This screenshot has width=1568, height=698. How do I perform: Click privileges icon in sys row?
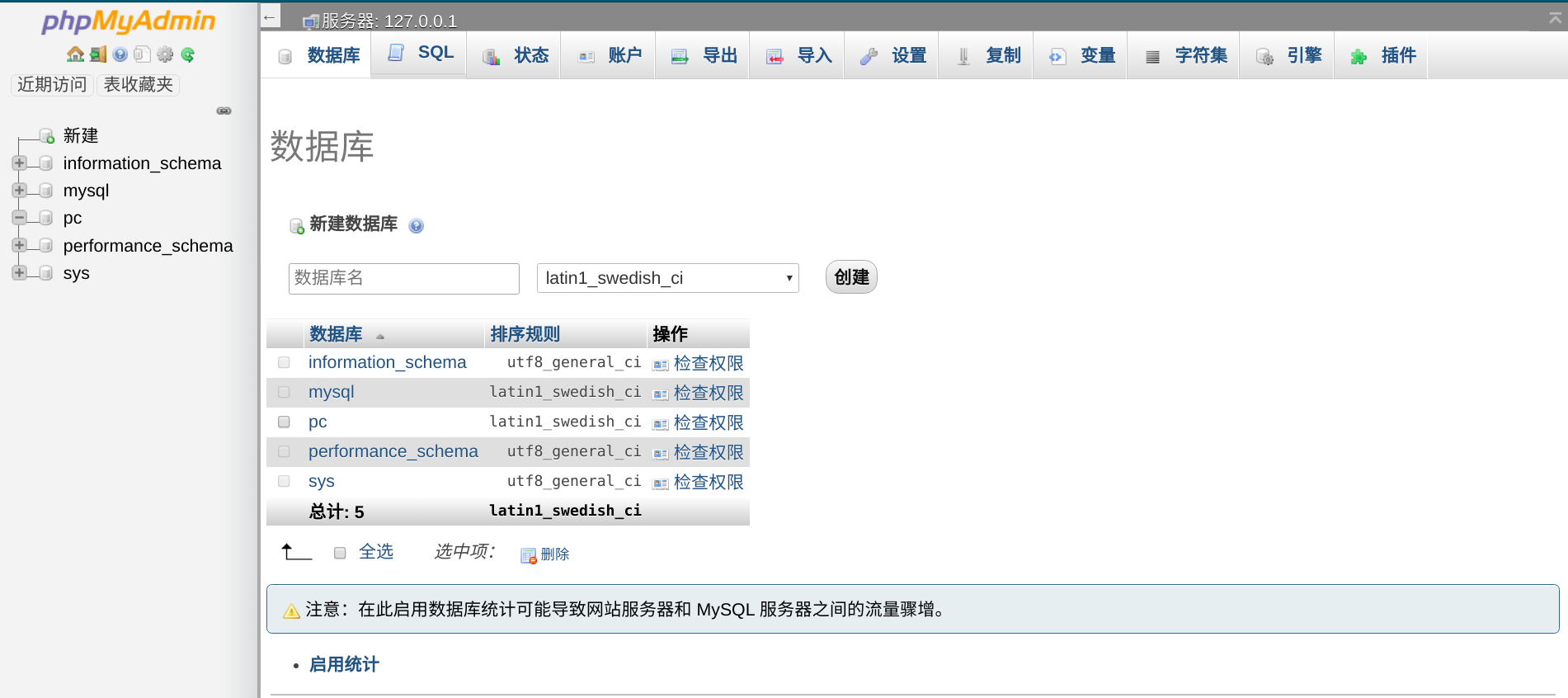pyautogui.click(x=661, y=483)
